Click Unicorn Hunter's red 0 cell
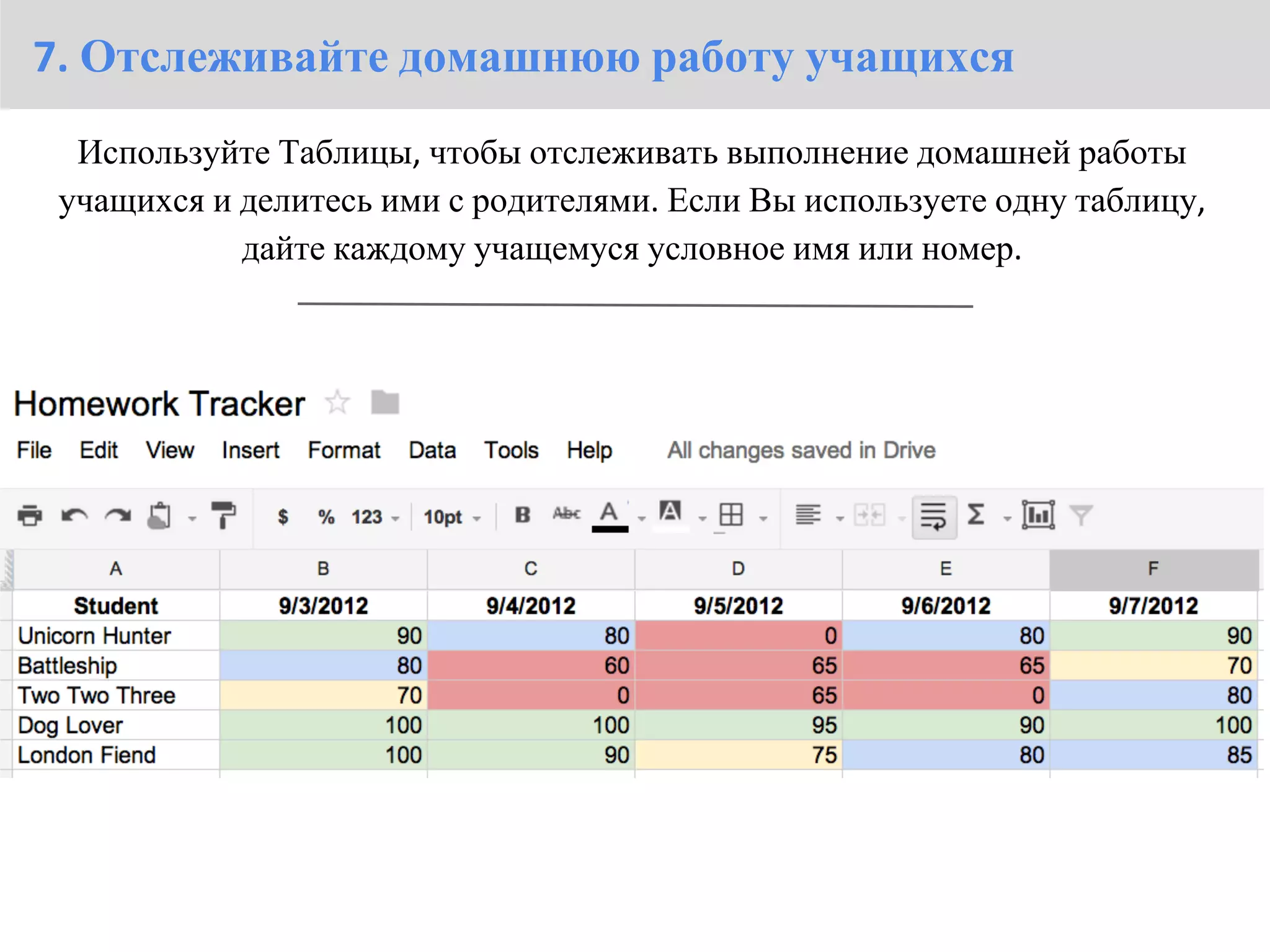The height and width of the screenshot is (952, 1270). point(738,635)
